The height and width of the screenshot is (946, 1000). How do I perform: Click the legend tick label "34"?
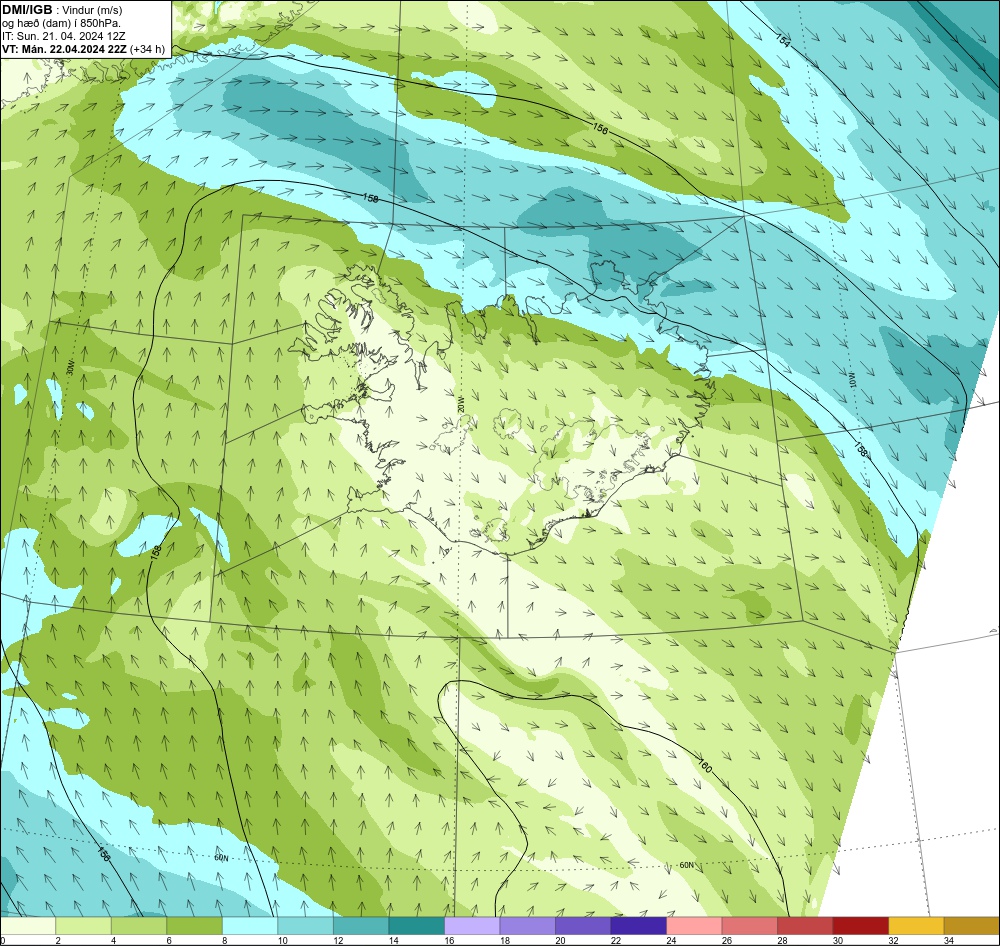(948, 940)
